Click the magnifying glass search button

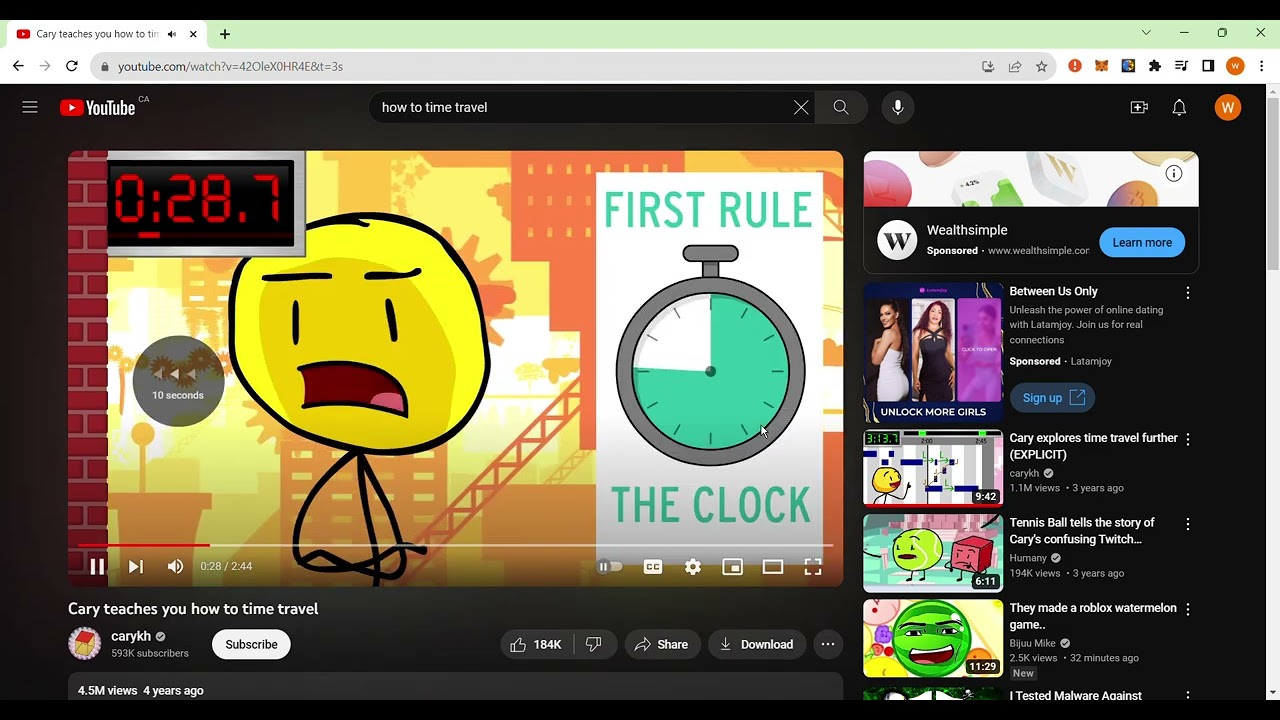coord(841,107)
